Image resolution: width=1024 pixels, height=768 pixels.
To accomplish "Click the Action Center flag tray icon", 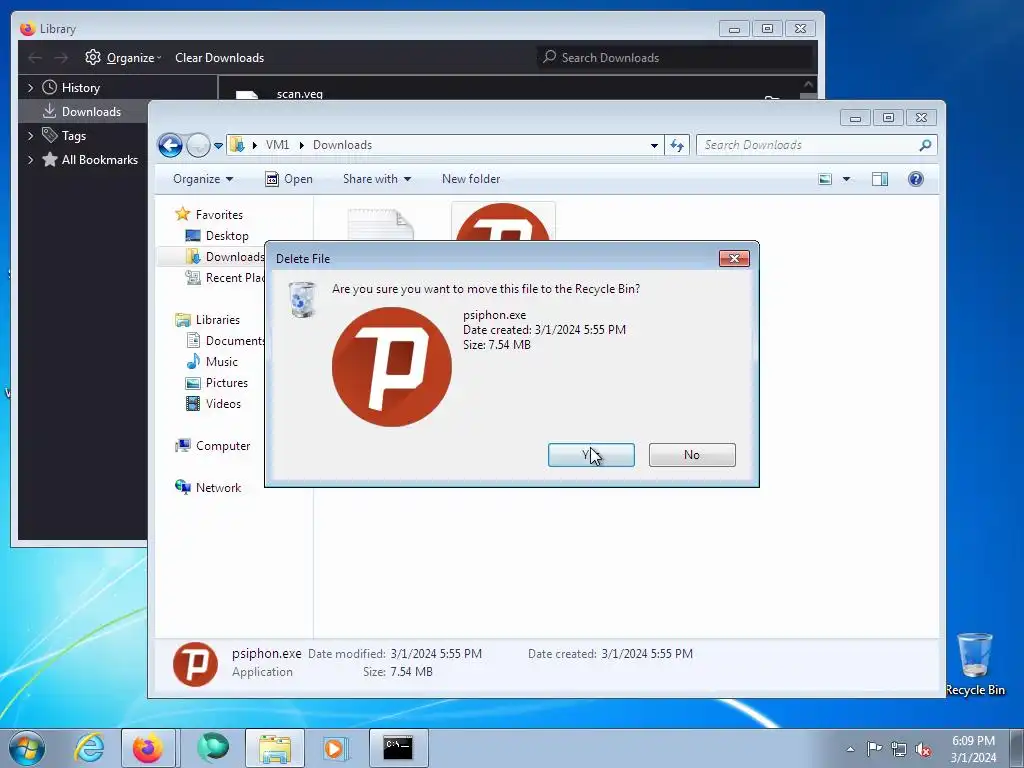I will pyautogui.click(x=874, y=749).
